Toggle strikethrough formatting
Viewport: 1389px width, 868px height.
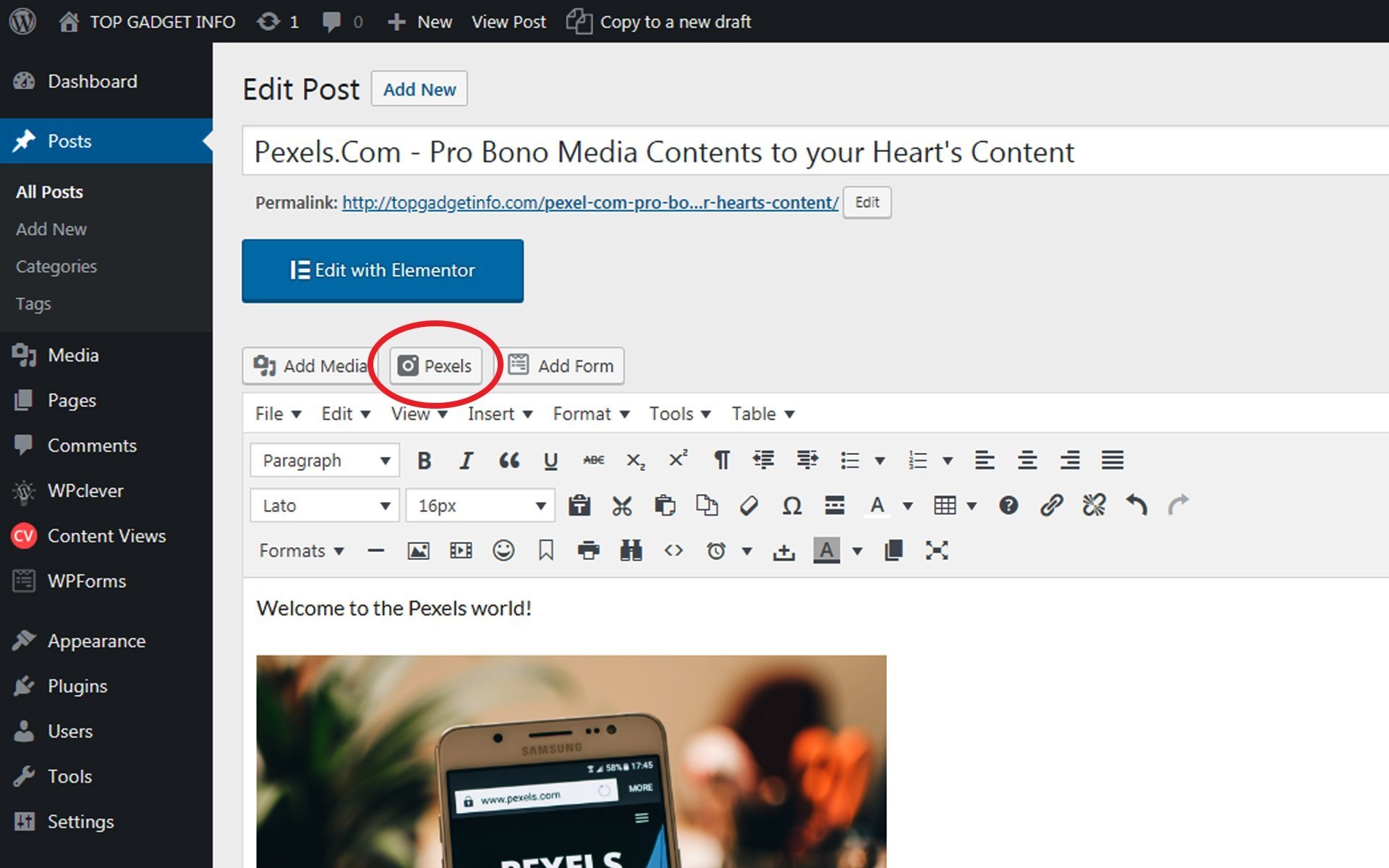tap(593, 460)
